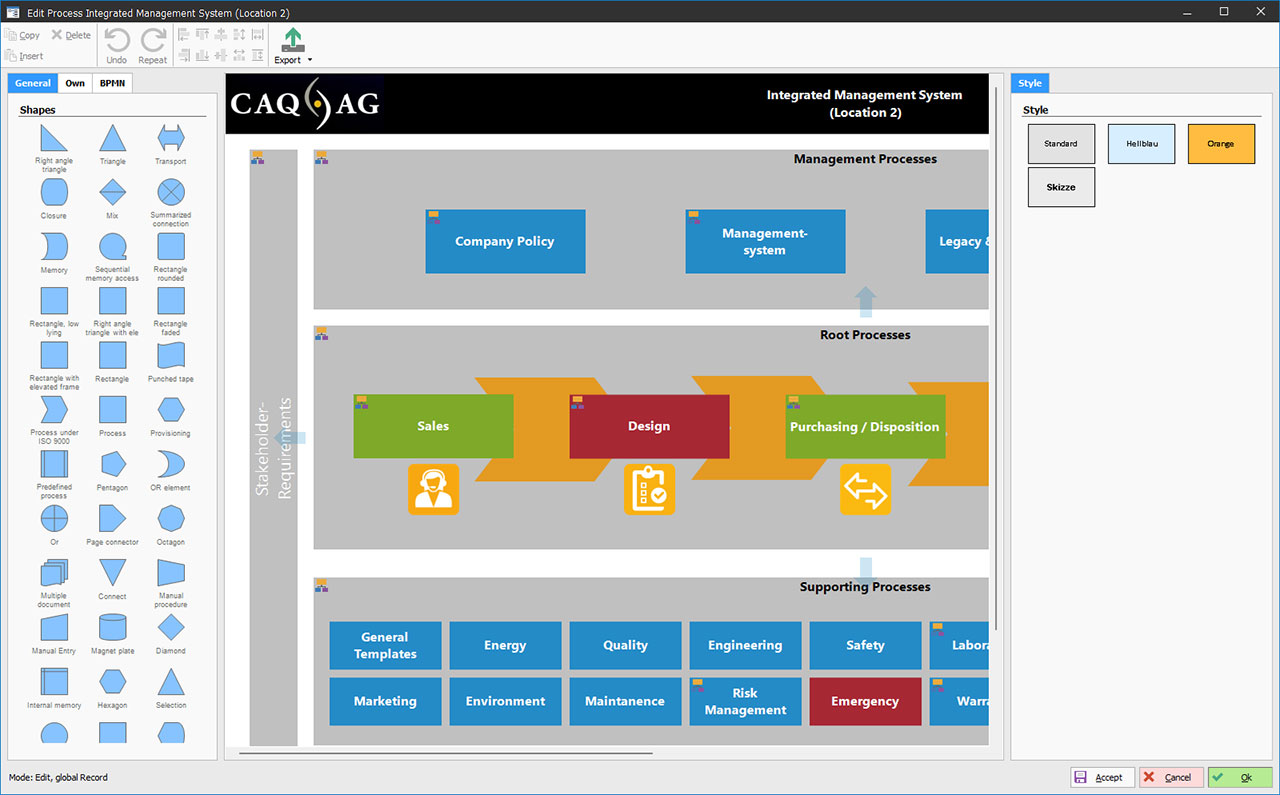Select the Diamond shape

171,627
